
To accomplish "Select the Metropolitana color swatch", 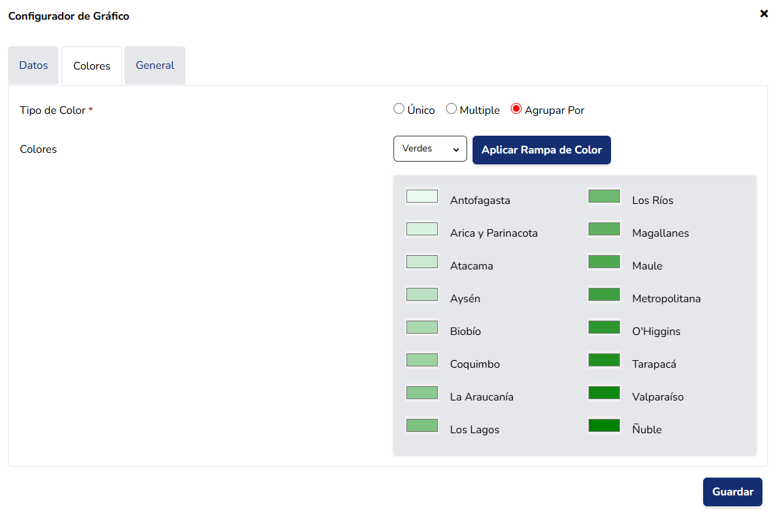I will [x=604, y=295].
